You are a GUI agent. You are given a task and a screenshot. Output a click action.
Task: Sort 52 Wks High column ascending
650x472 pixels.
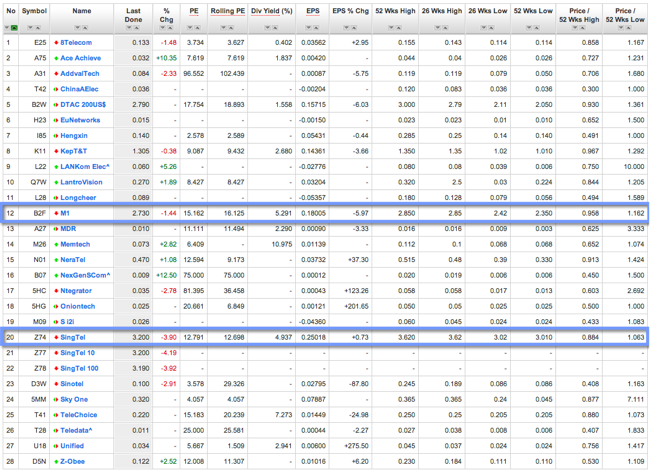(x=399, y=28)
